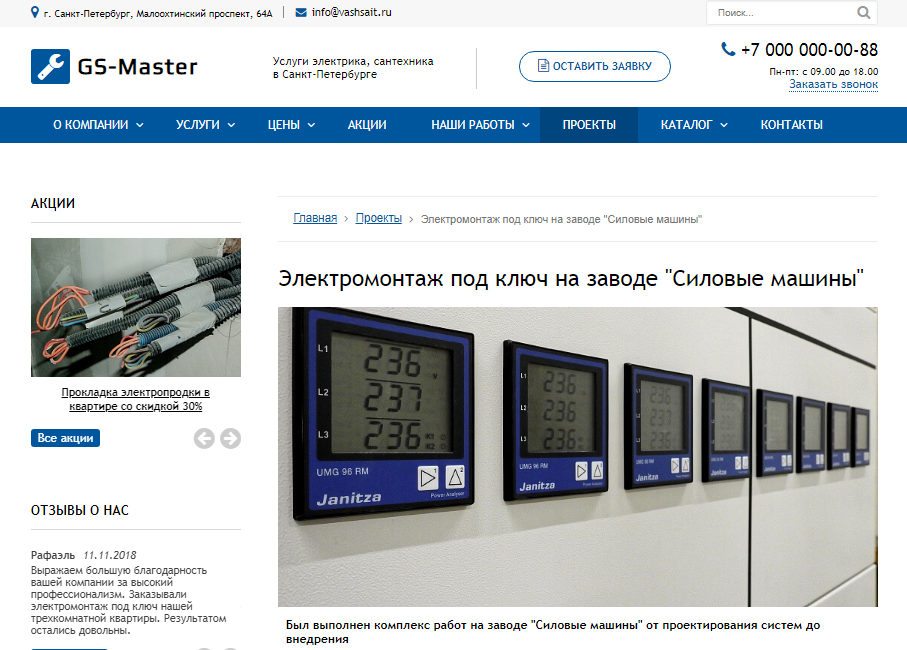Click the Заказать звонок link
The image size is (907, 650).
834,84
